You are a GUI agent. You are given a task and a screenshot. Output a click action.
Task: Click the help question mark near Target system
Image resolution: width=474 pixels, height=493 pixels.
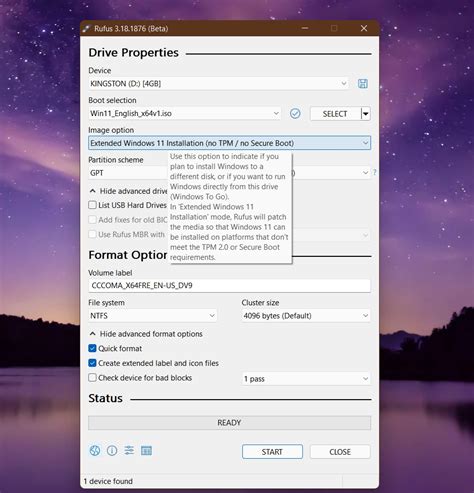point(374,172)
